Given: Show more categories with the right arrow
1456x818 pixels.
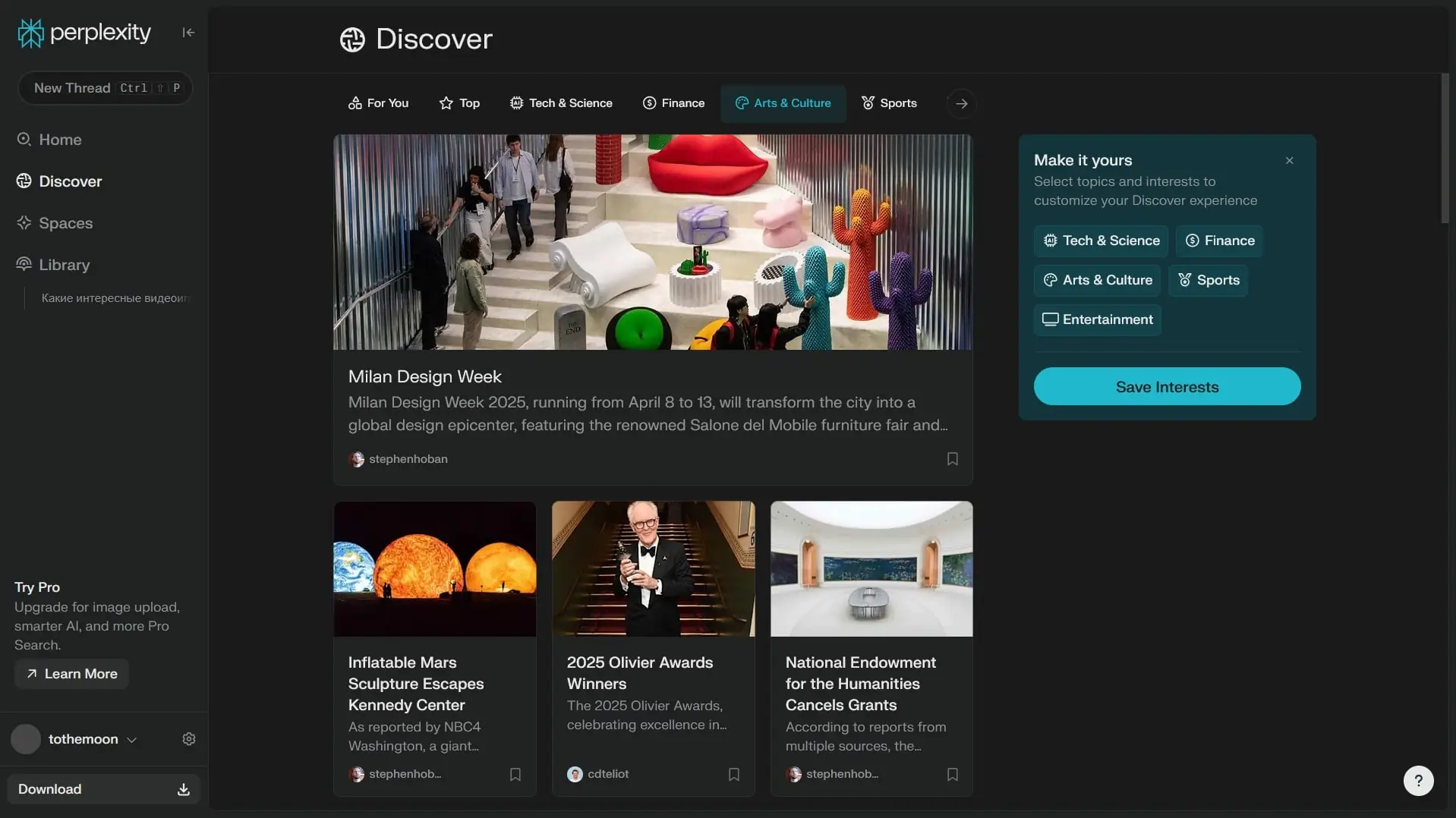Looking at the screenshot, I should (x=961, y=103).
